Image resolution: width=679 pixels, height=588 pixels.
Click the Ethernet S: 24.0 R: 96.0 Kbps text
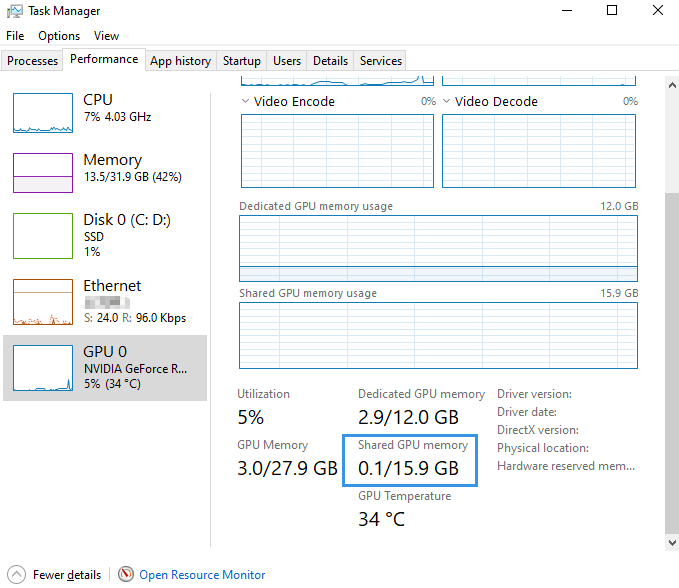[x=135, y=318]
